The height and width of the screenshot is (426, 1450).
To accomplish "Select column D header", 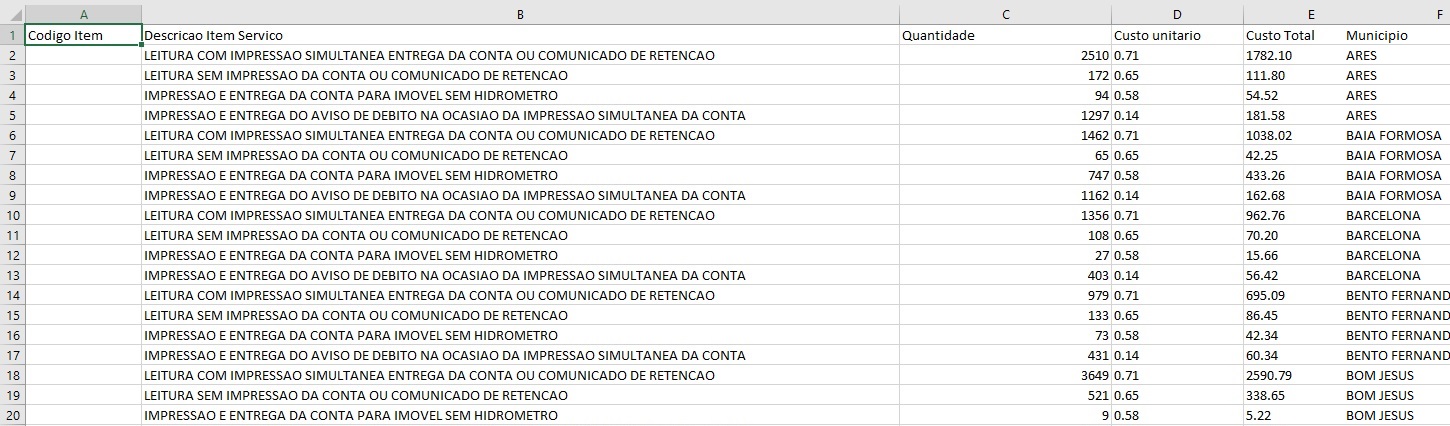I will [1177, 14].
